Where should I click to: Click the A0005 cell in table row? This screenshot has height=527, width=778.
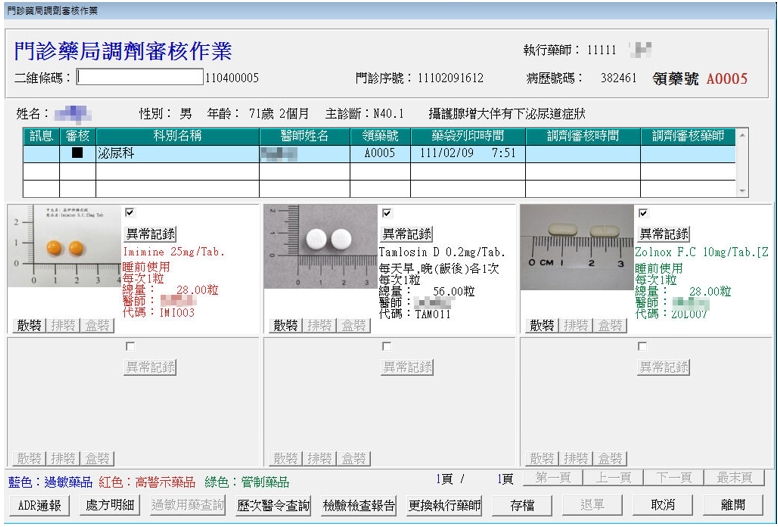point(380,153)
